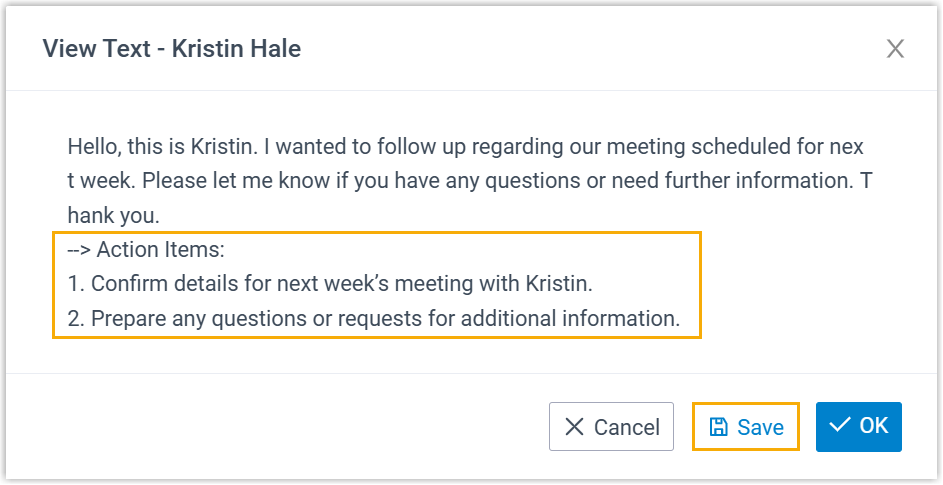Screen dimensions: 943x485
Task: Click the X icon inside Cancel
Action: (574, 427)
